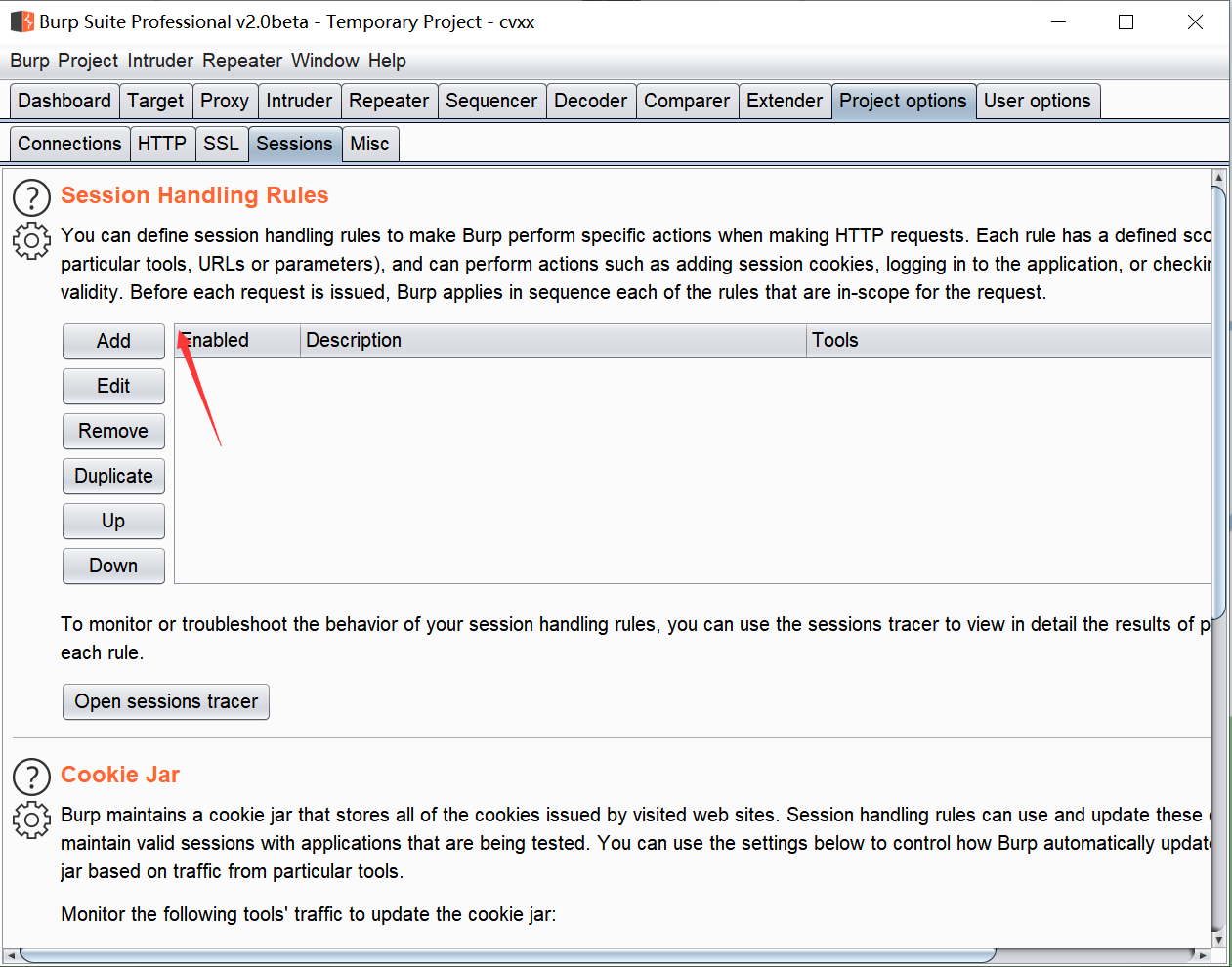
Task: Move rule with the Up button
Action: (x=113, y=521)
